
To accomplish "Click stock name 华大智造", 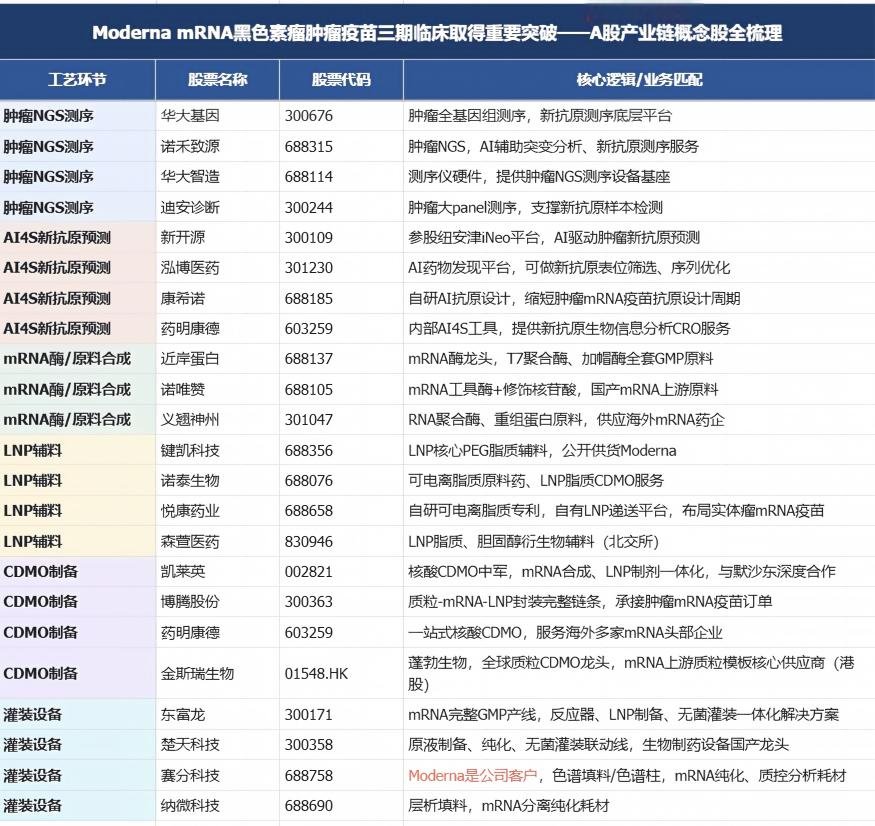I will coord(190,177).
